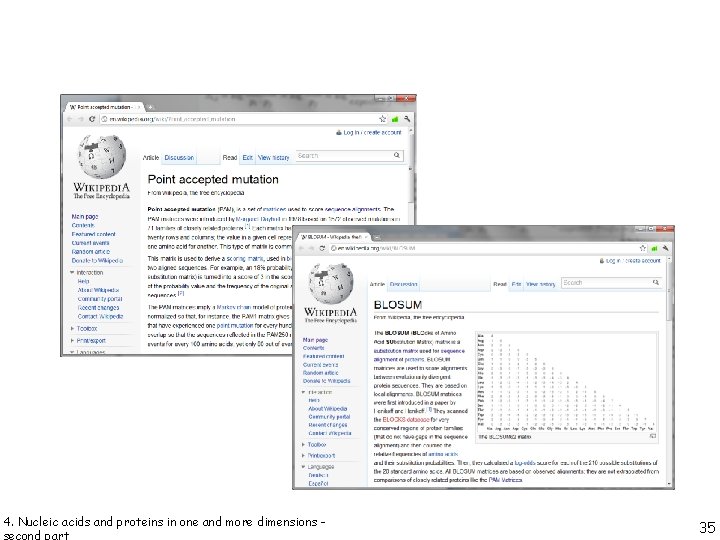Expand the Toolbox section in the BLOSUM window sidebar
The width and height of the screenshot is (720, 540).
click(304, 445)
